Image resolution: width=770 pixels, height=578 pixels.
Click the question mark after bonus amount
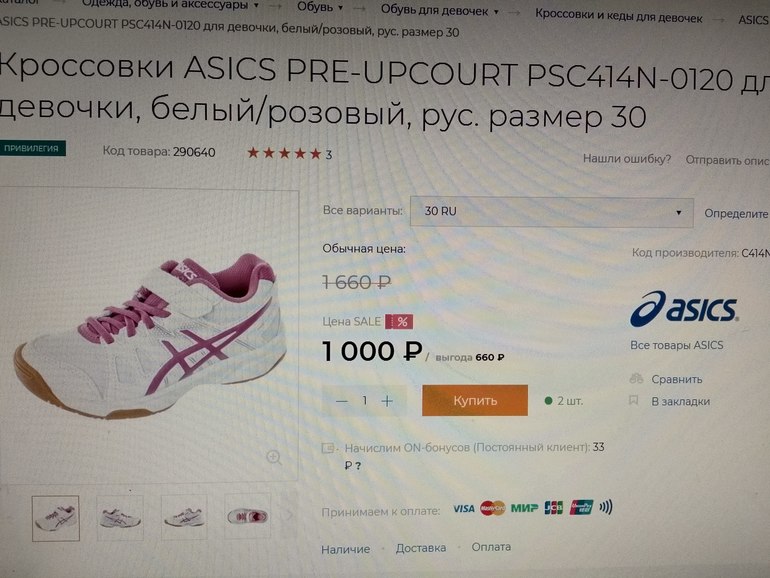pos(358,466)
